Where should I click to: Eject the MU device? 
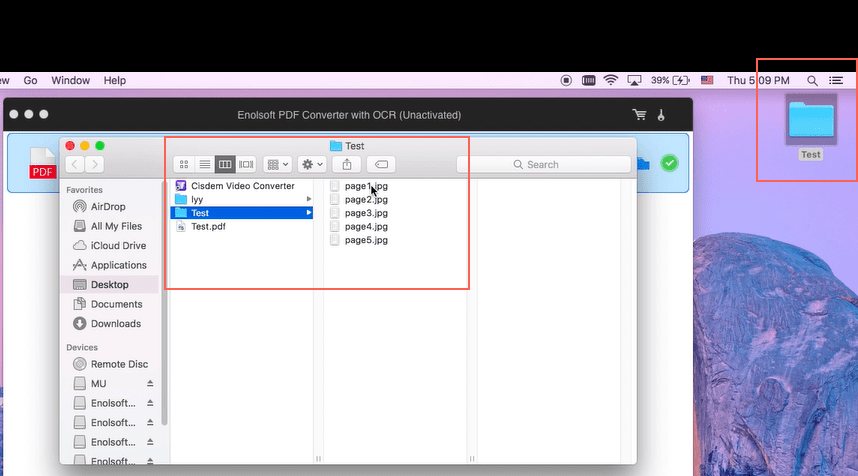(x=150, y=384)
